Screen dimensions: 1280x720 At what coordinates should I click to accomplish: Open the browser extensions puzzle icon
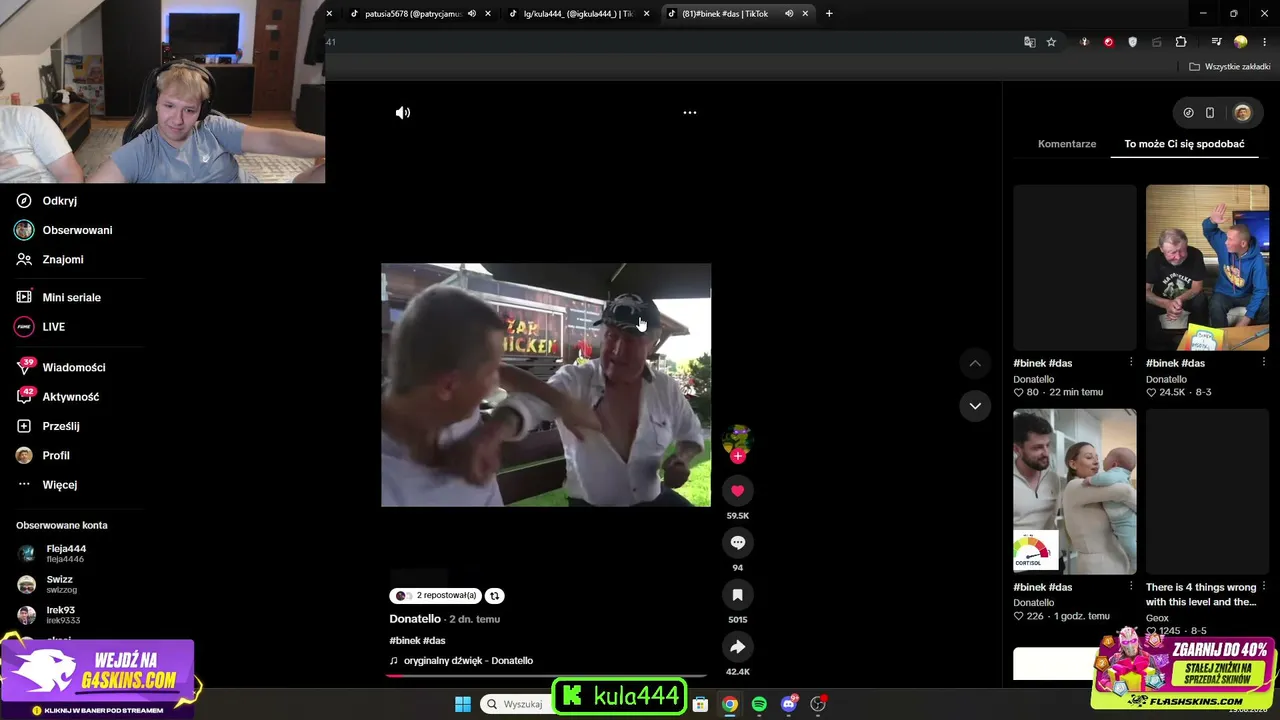click(x=1181, y=42)
